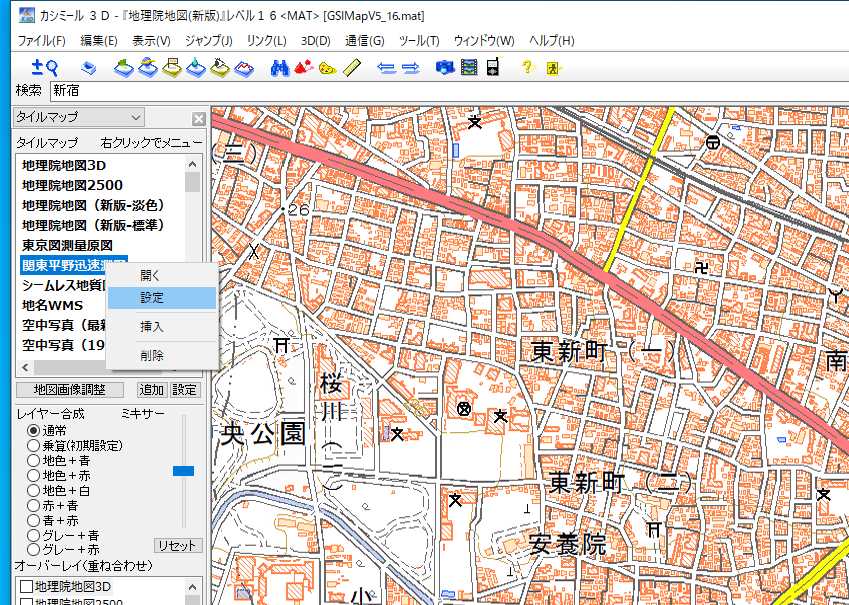849x605 pixels.
Task: Select 地理院地図（新版-標準） in the list
Action: click(x=93, y=225)
